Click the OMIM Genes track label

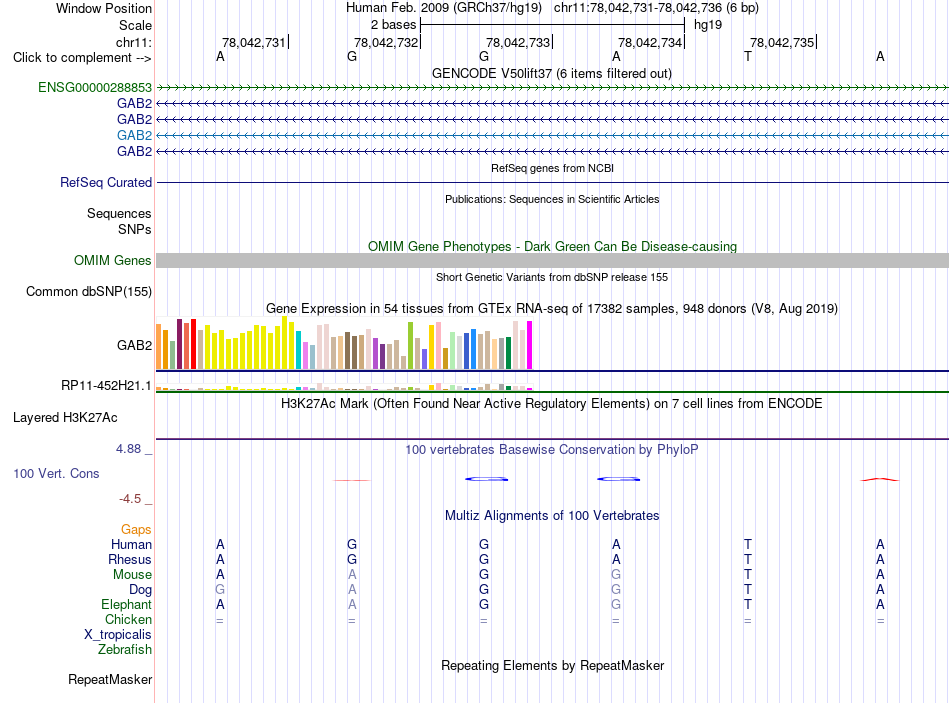(112, 261)
